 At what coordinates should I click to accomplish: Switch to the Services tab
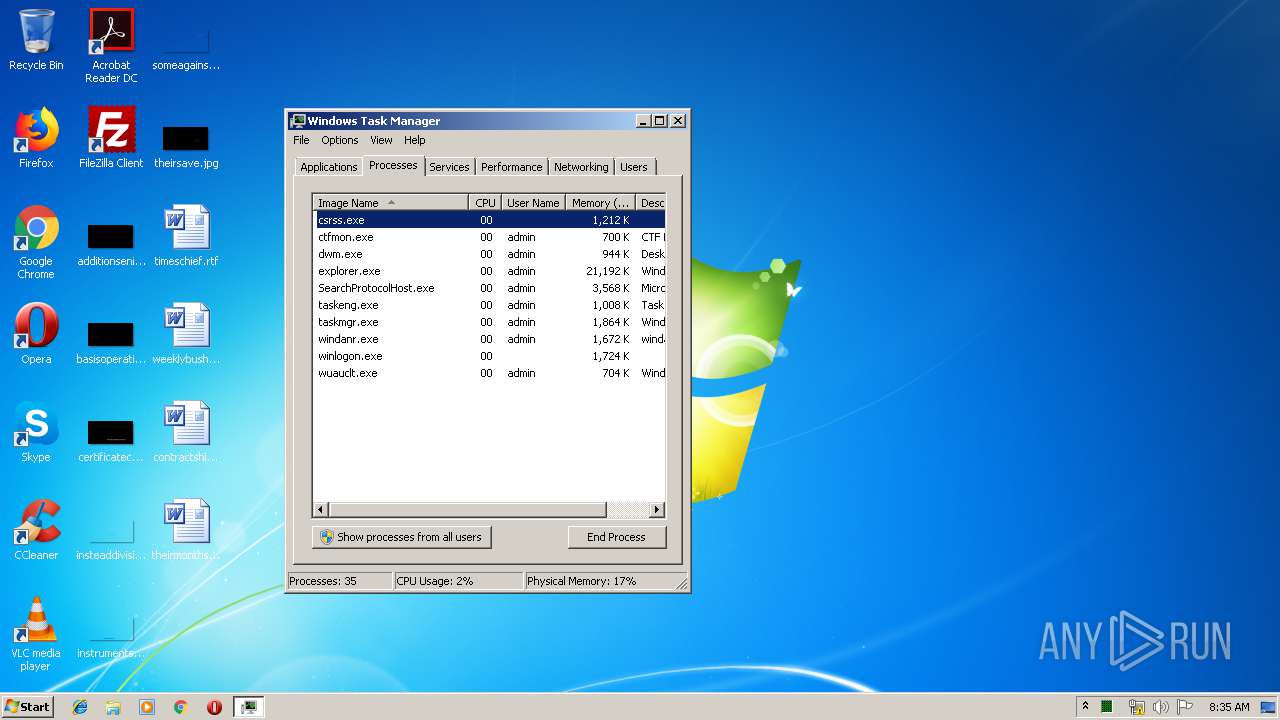(x=449, y=167)
